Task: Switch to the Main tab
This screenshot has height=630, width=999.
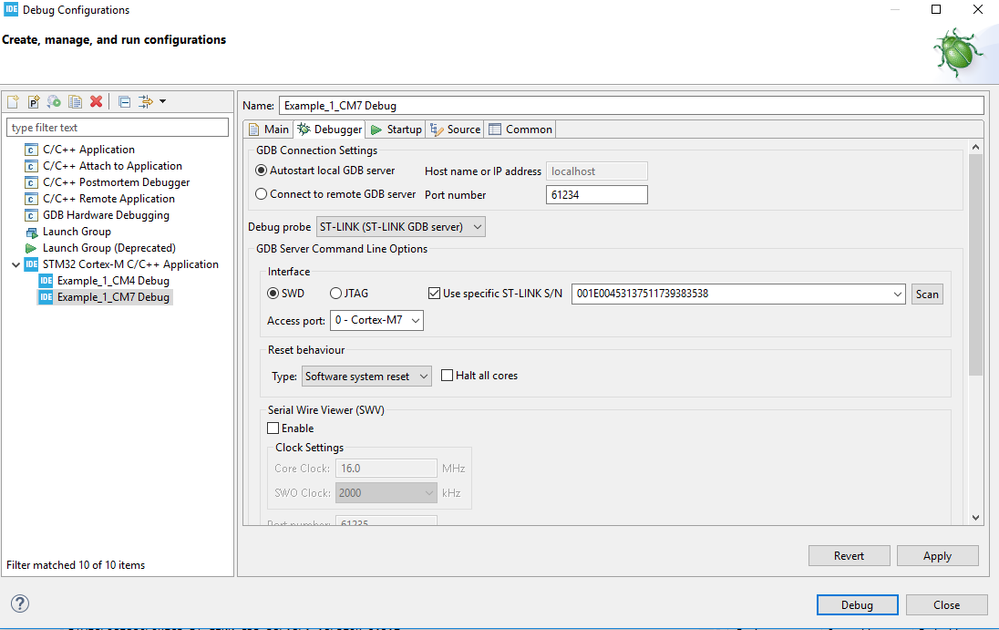Action: pyautogui.click(x=268, y=129)
